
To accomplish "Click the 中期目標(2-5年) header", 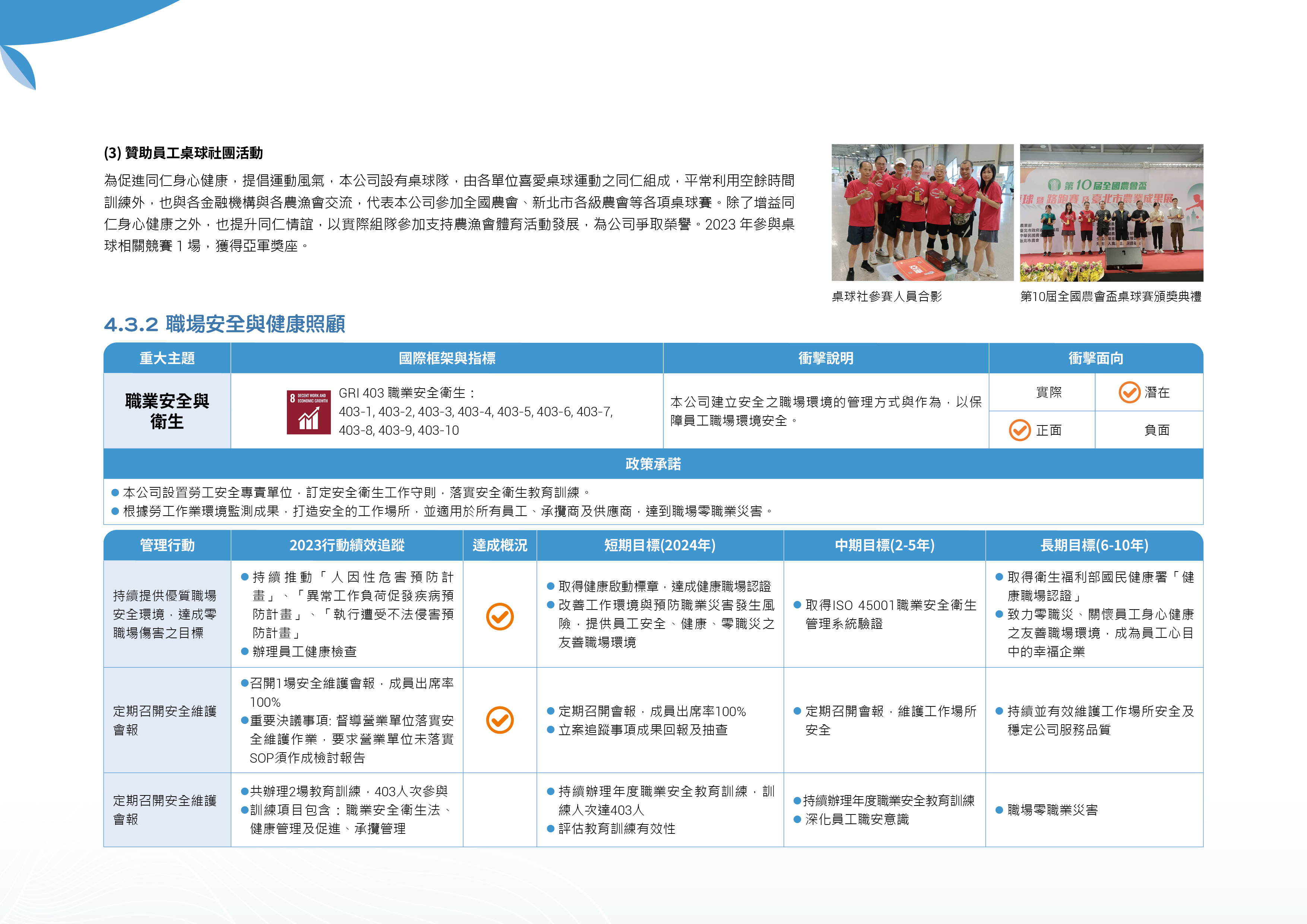I will point(884,545).
